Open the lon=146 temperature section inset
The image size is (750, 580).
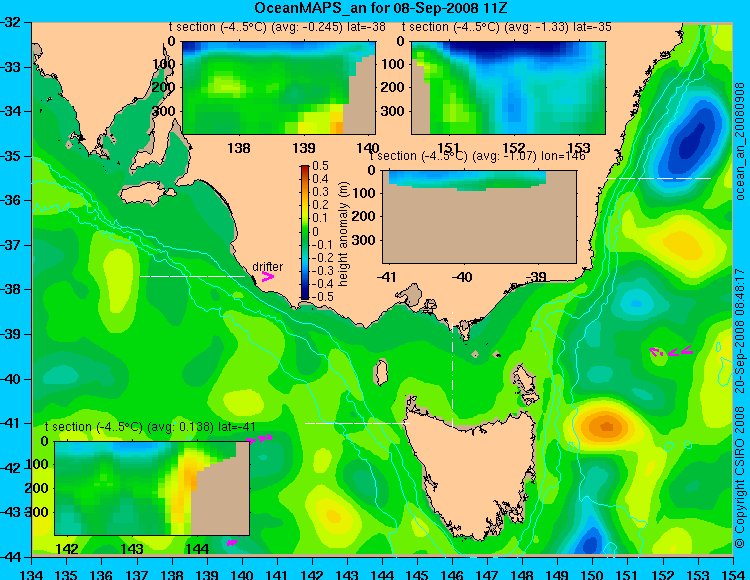480,217
